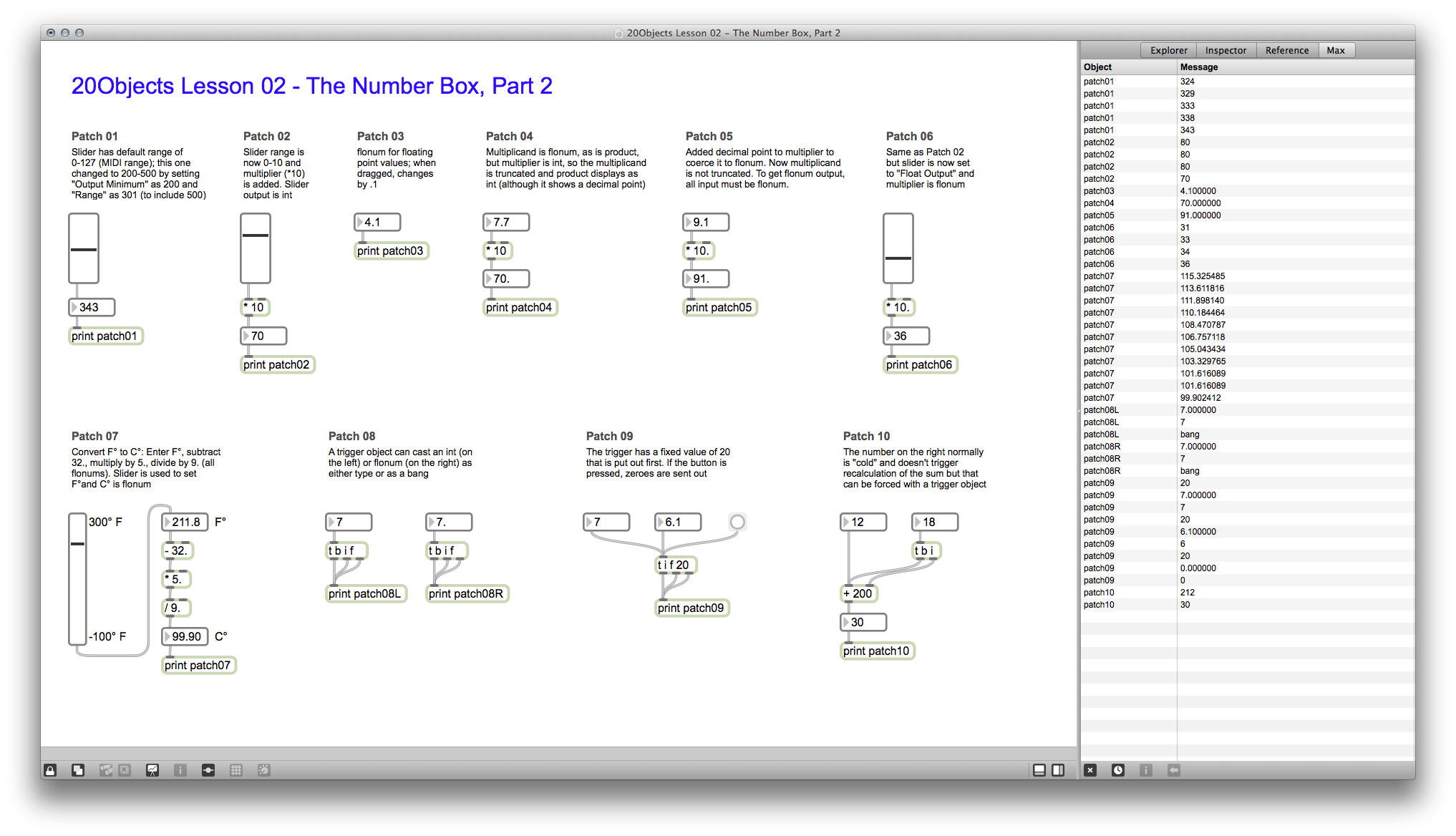1456x836 pixels.
Task: Click the flonum box showing 4.1
Action: coord(377,222)
